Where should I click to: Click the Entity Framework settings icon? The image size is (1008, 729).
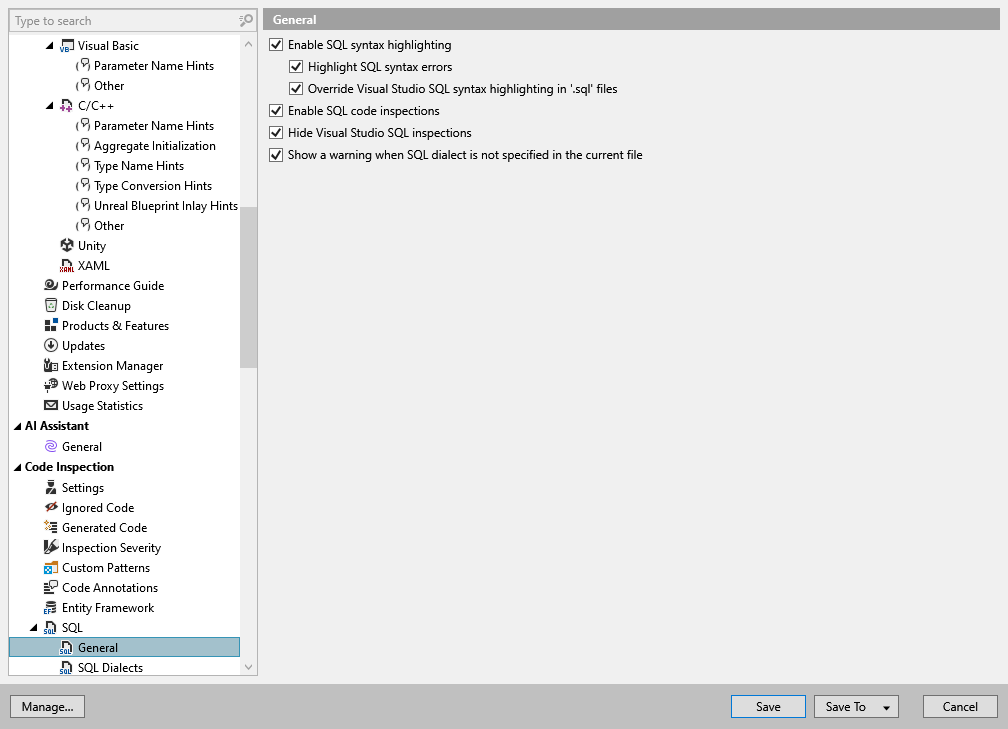(50, 607)
